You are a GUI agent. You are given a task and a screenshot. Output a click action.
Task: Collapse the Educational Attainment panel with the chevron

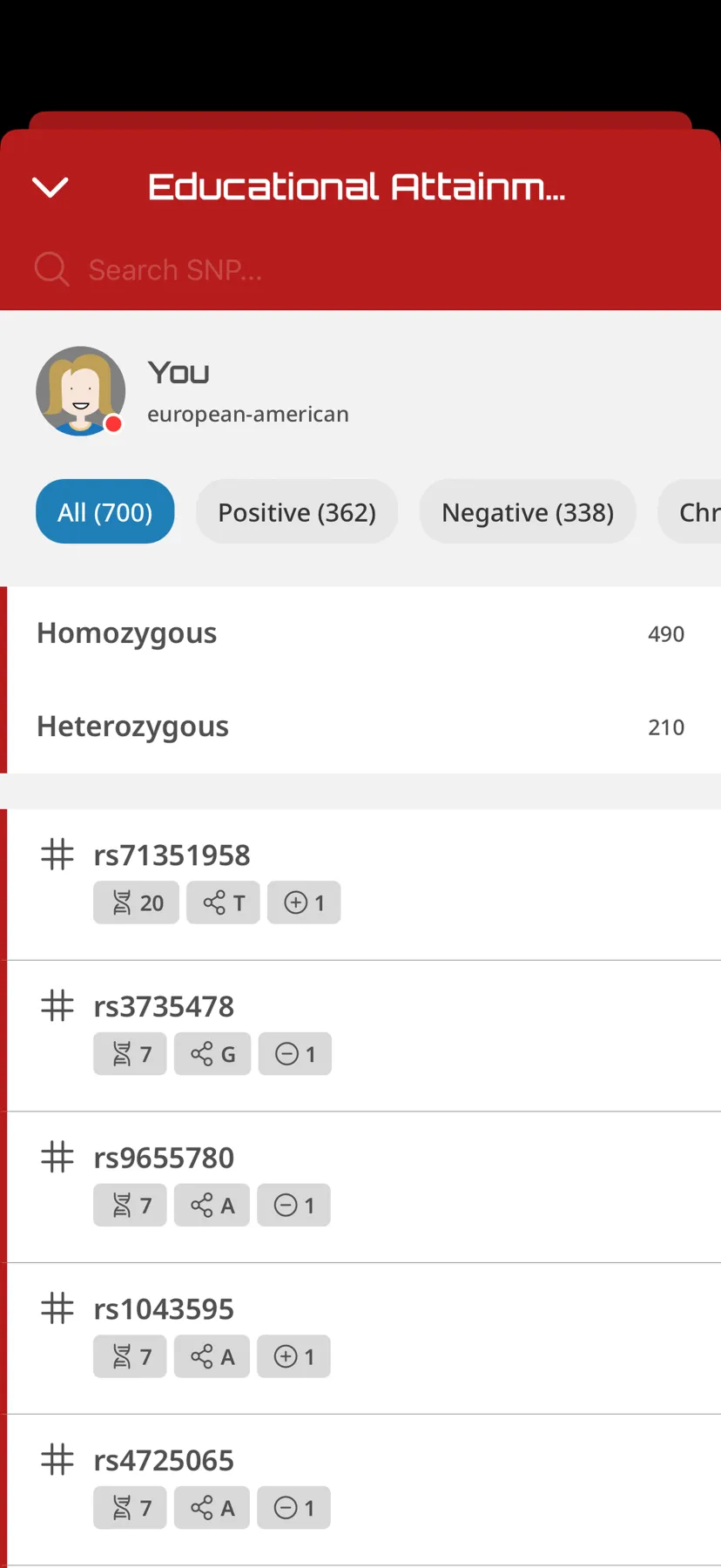pyautogui.click(x=50, y=186)
